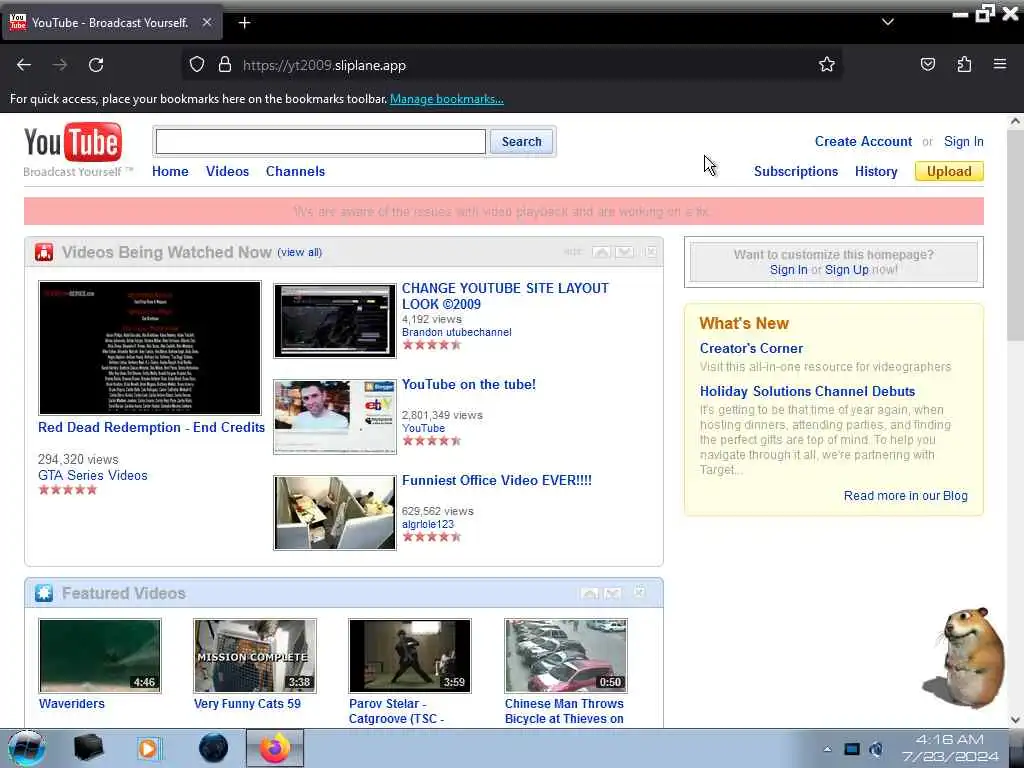Close the YouTube tab
This screenshot has width=1024, height=768.
click(206, 22)
